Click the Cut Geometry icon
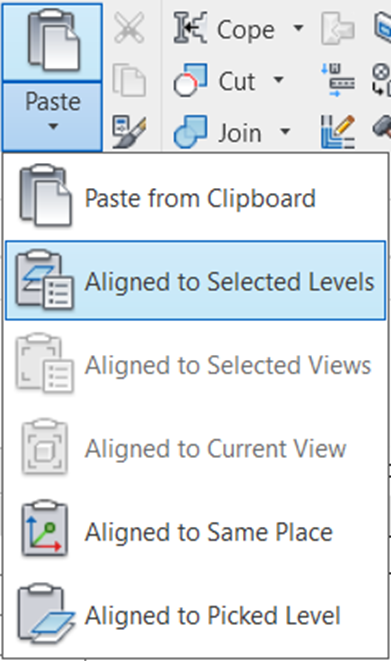391x661 pixels. [x=190, y=80]
